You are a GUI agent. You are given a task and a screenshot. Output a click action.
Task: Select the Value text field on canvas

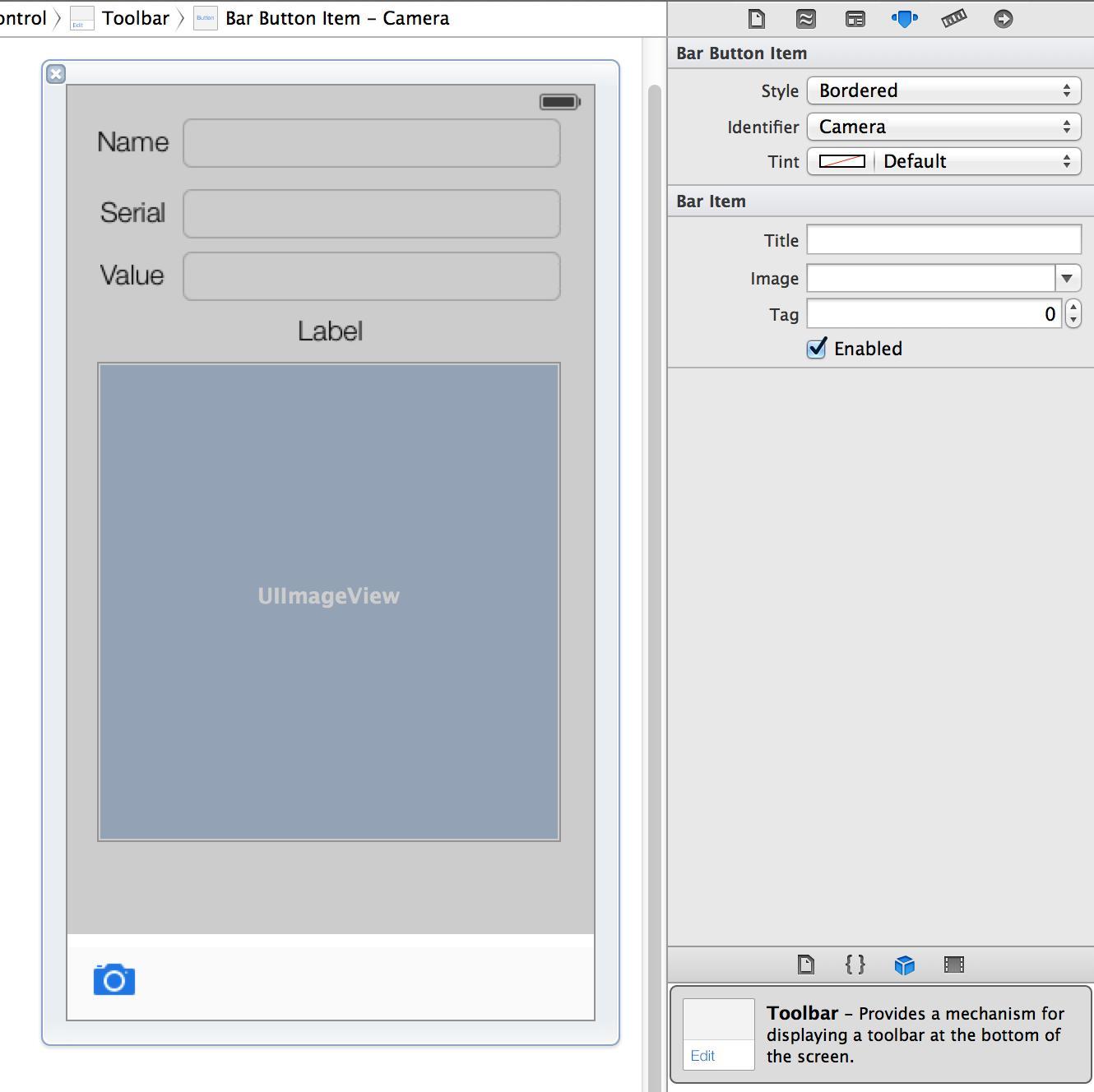(x=372, y=276)
